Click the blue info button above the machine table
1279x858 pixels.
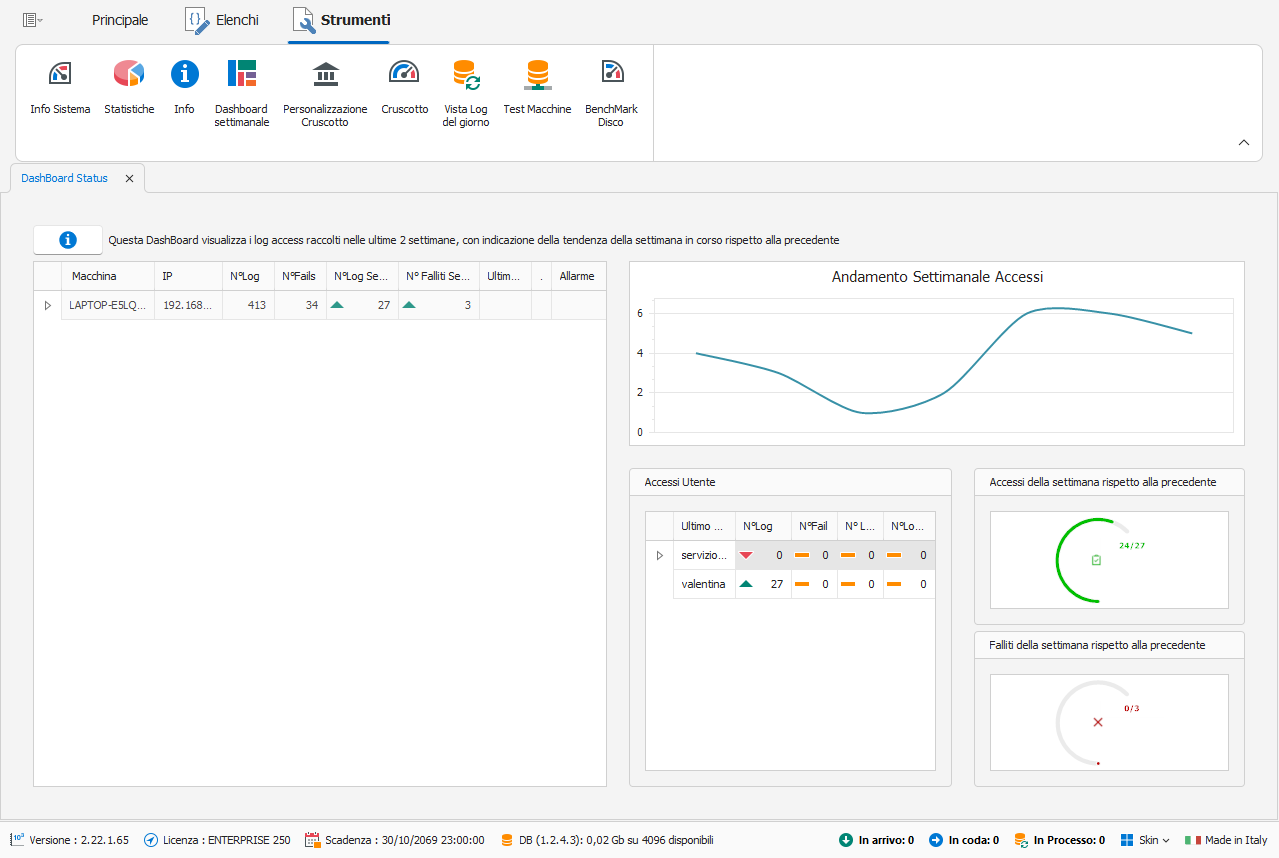(x=68, y=240)
